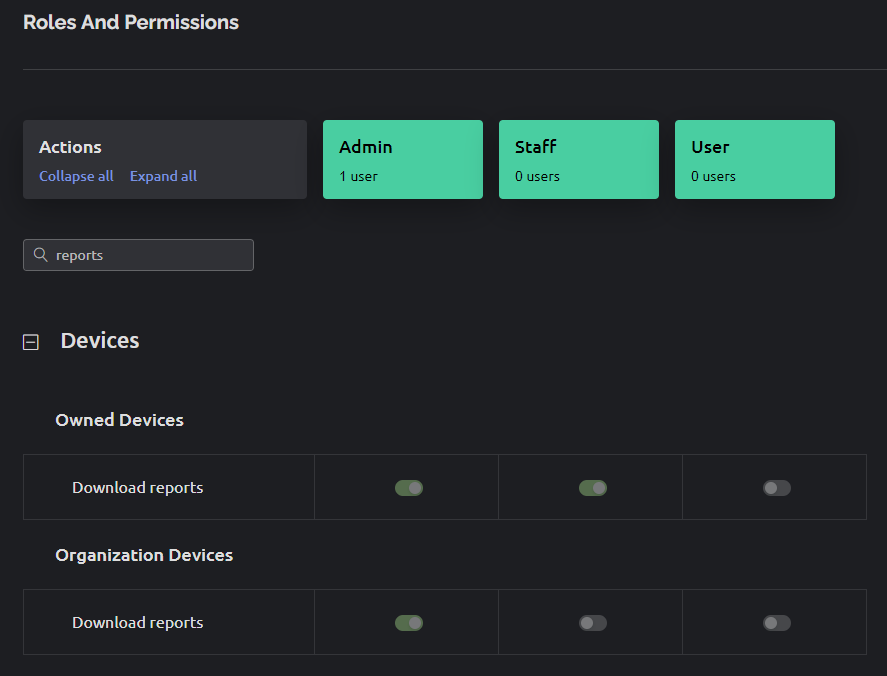Select the Staff role card
The image size is (887, 676).
(578, 160)
